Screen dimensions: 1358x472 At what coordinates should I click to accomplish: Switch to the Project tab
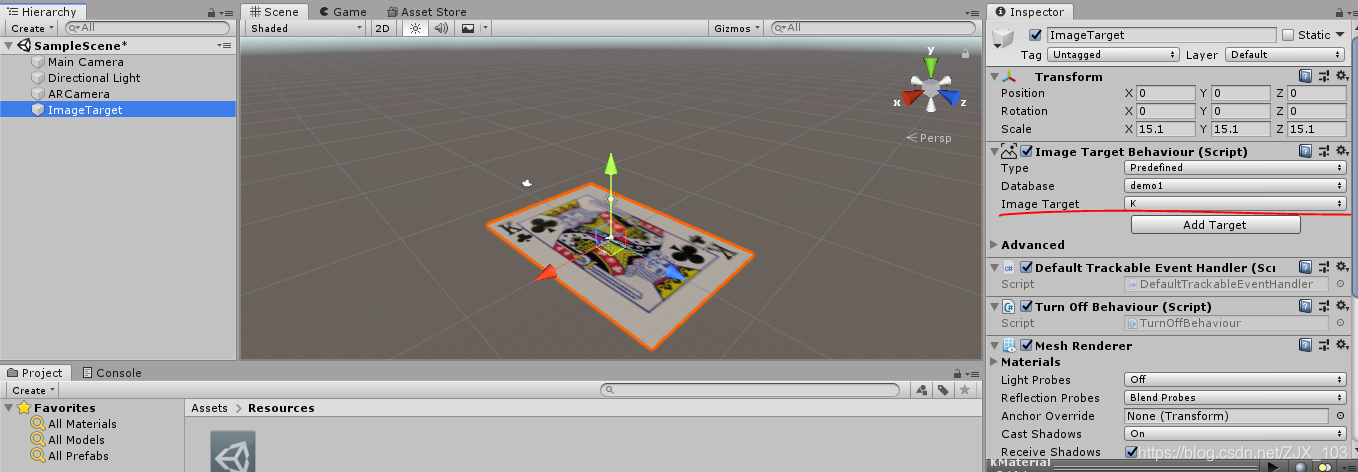(x=34, y=372)
